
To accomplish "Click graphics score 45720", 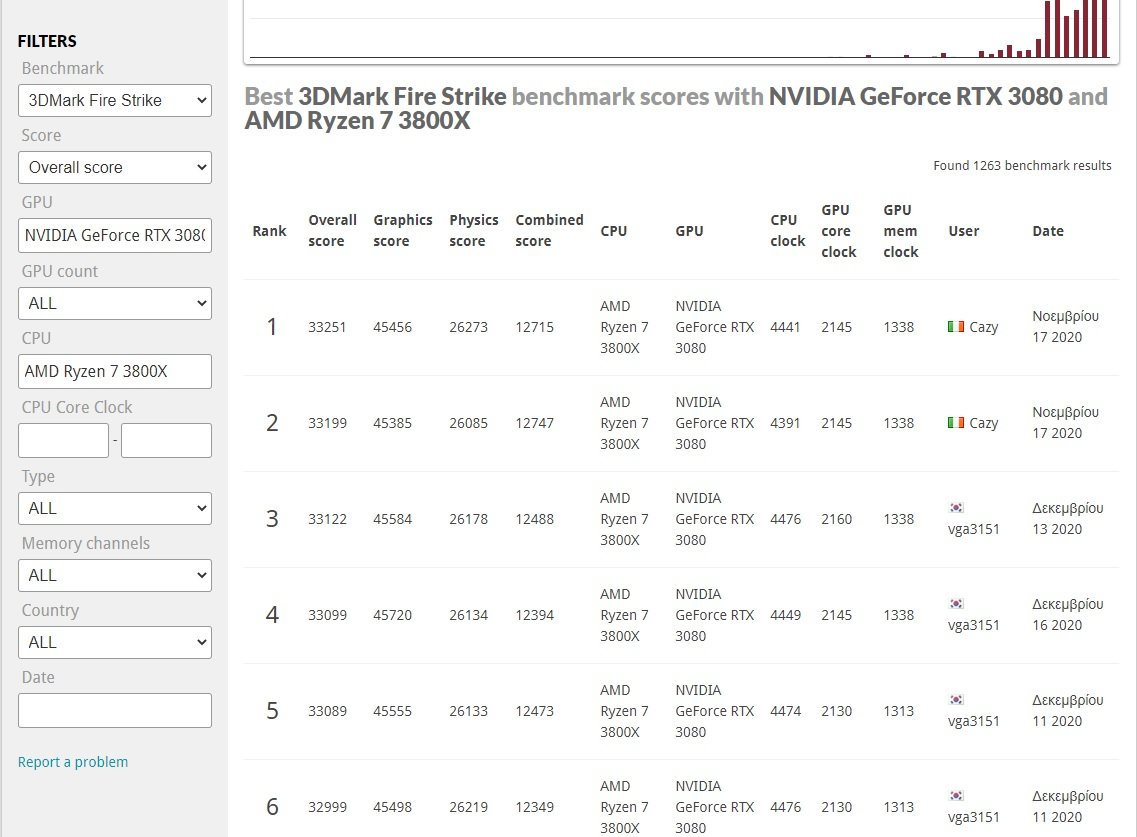I will pyautogui.click(x=392, y=615).
